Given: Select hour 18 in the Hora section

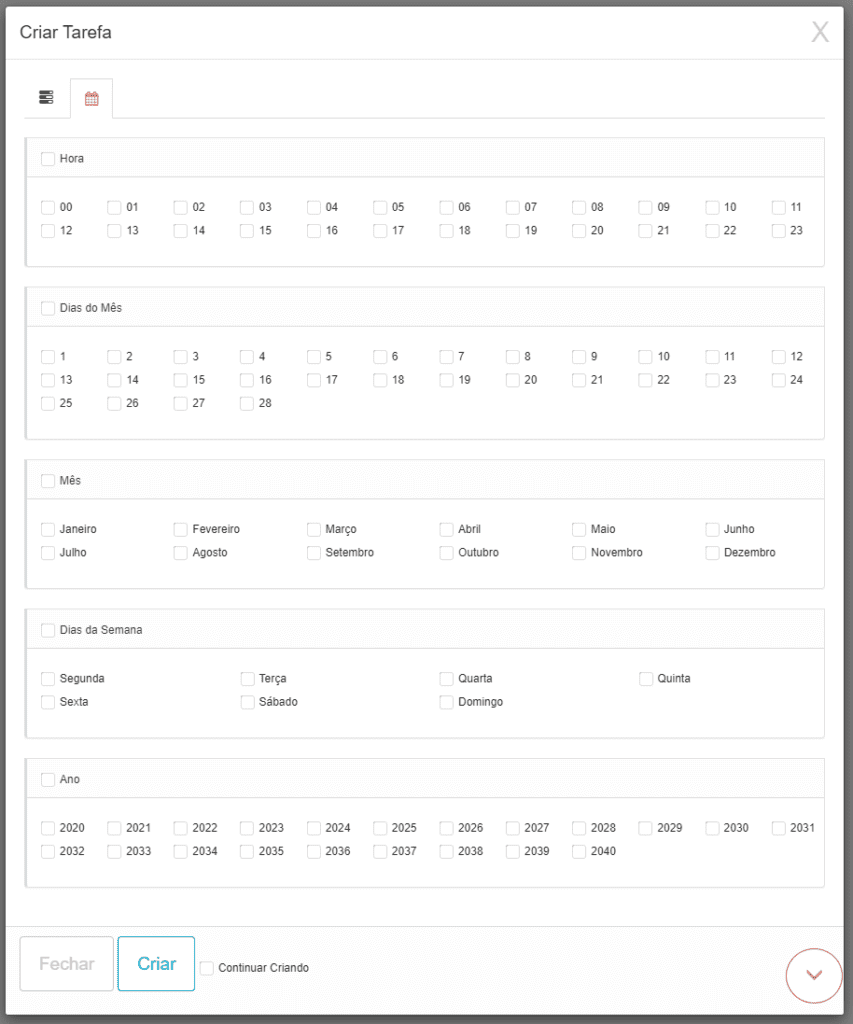Looking at the screenshot, I should tap(446, 231).
